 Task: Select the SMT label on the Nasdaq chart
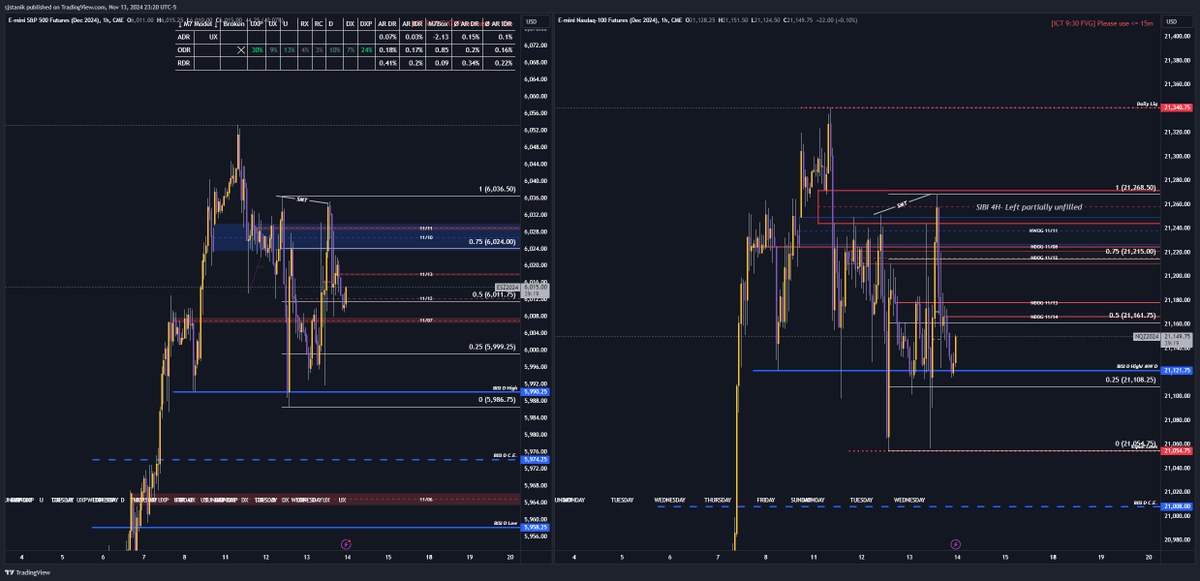901,203
